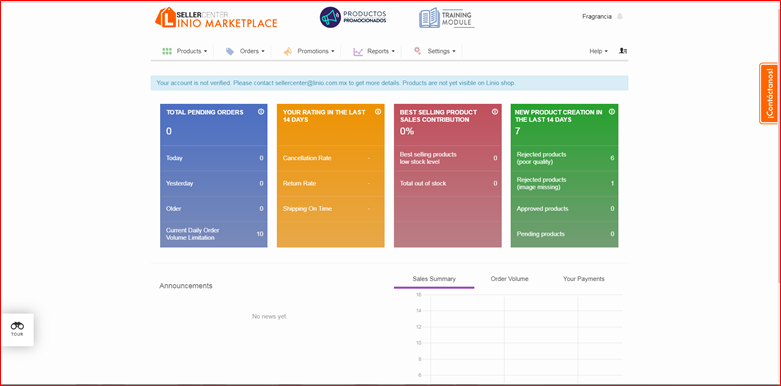Click the Pending products row
Image resolution: width=781 pixels, height=386 pixels.
coord(564,234)
